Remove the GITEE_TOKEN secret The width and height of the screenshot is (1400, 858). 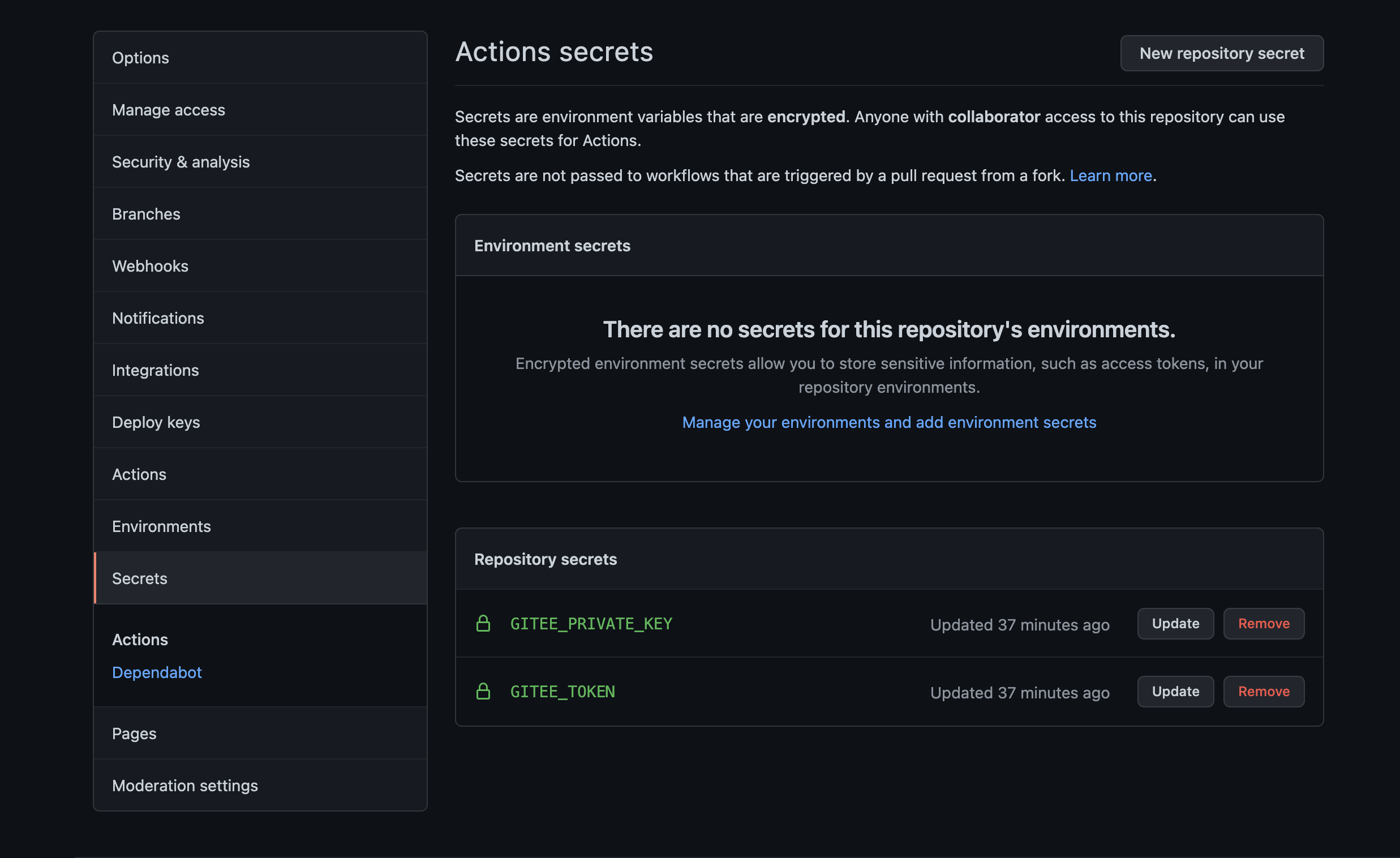coord(1264,692)
